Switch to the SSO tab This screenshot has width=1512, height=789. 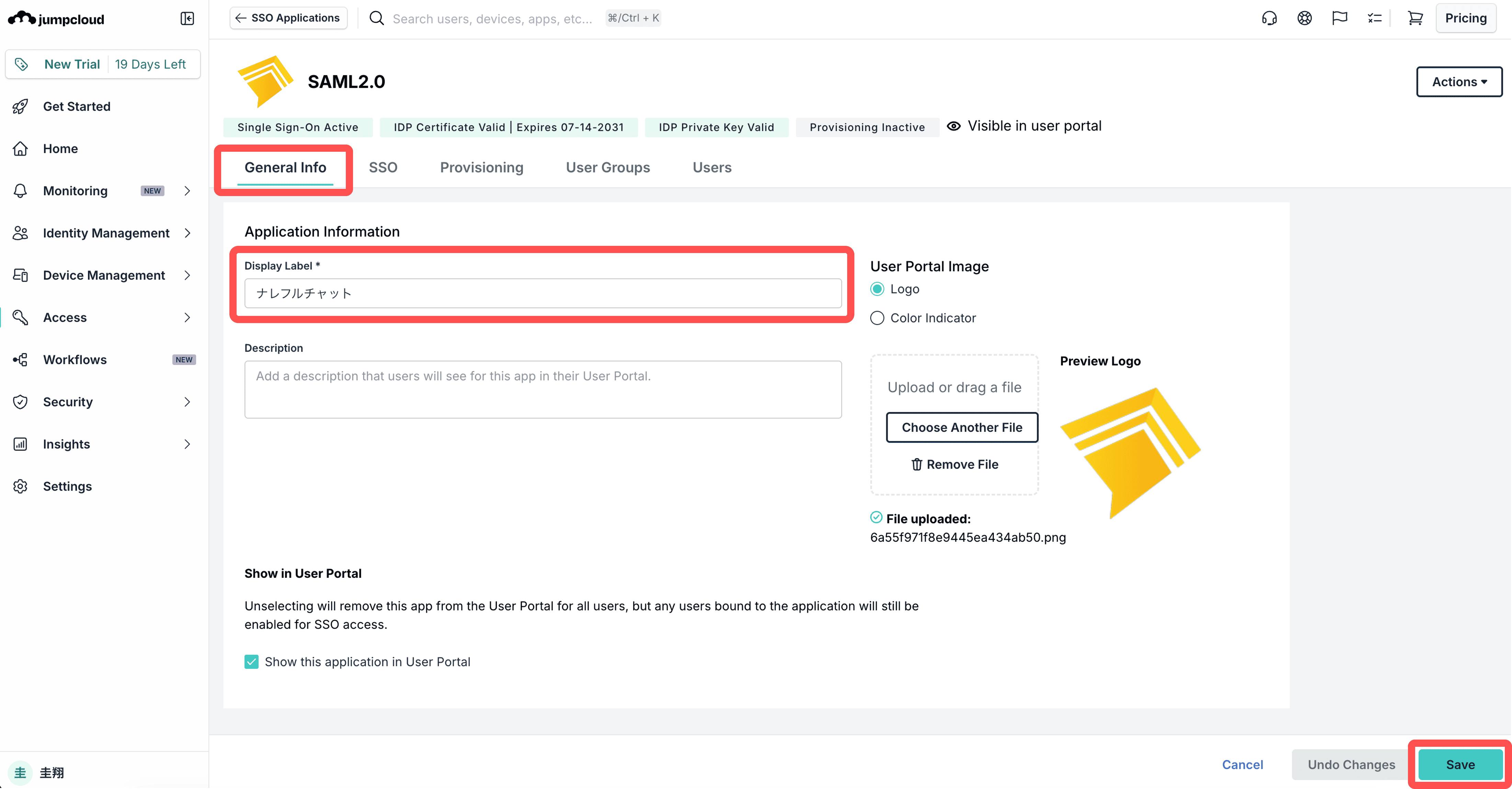click(383, 168)
